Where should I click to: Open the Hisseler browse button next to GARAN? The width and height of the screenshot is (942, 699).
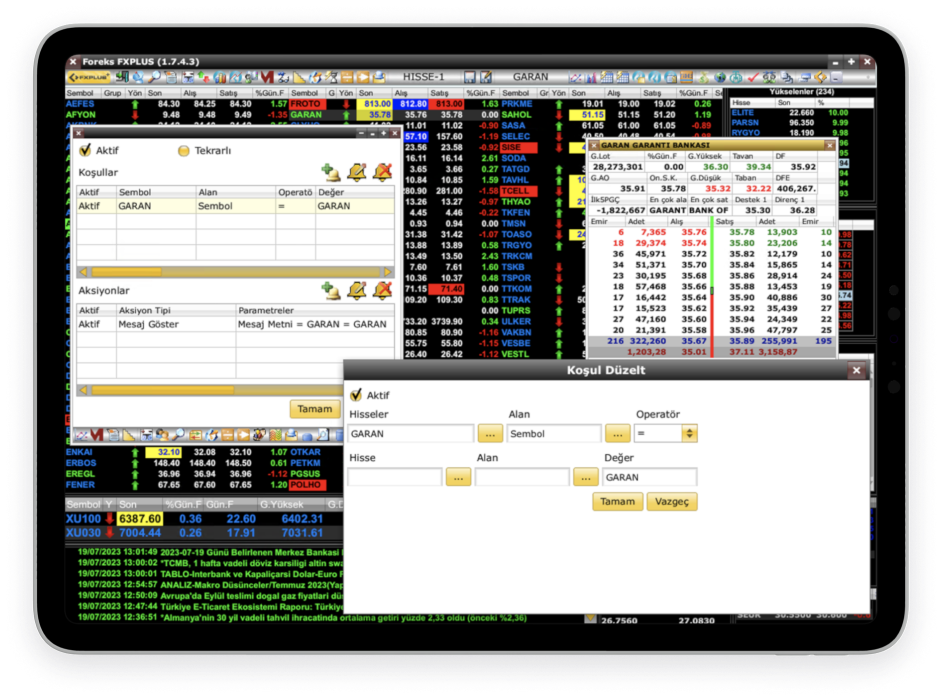(x=488, y=434)
